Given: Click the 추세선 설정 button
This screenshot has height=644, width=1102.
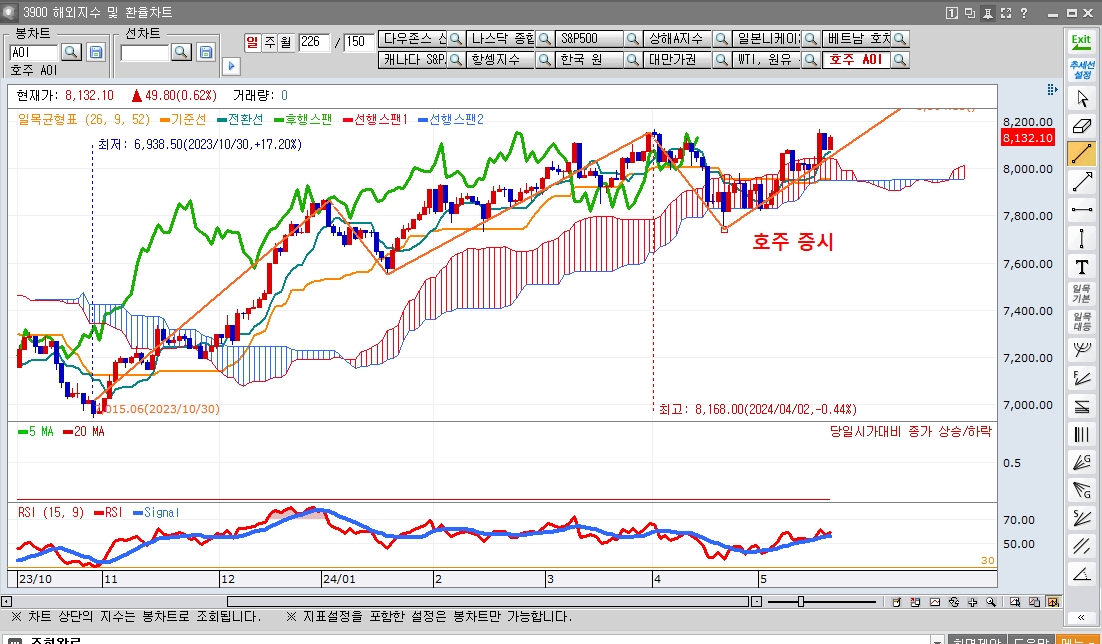Looking at the screenshot, I should click(x=1081, y=69).
